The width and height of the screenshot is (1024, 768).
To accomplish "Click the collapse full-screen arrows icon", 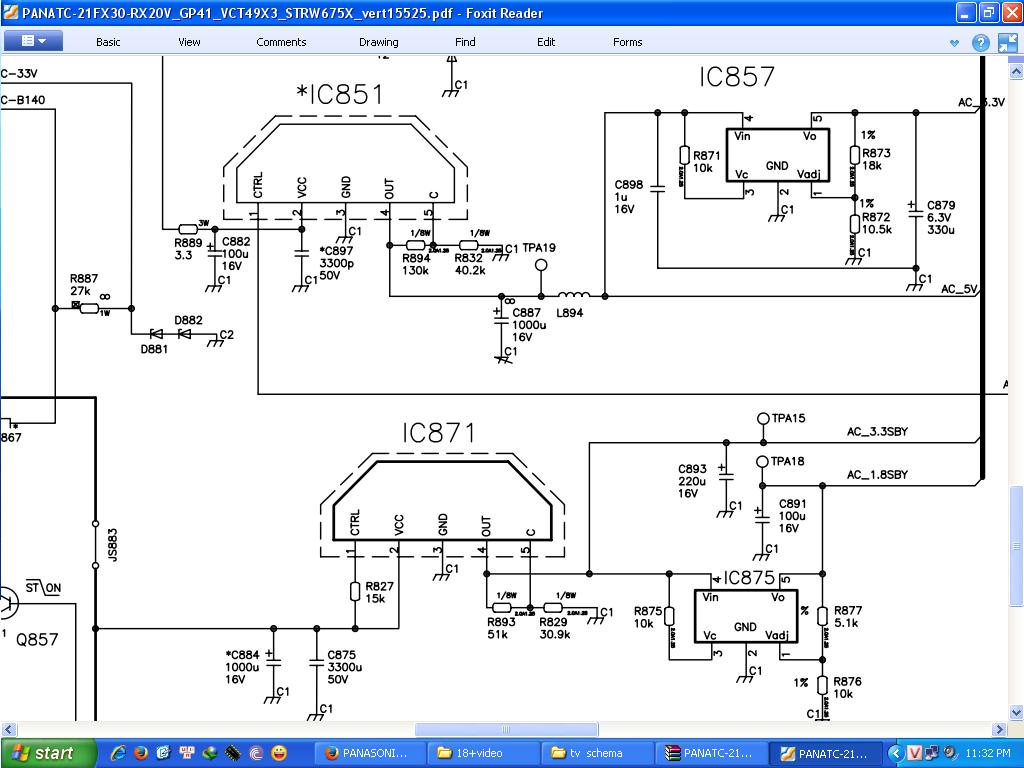I will tap(1008, 42).
